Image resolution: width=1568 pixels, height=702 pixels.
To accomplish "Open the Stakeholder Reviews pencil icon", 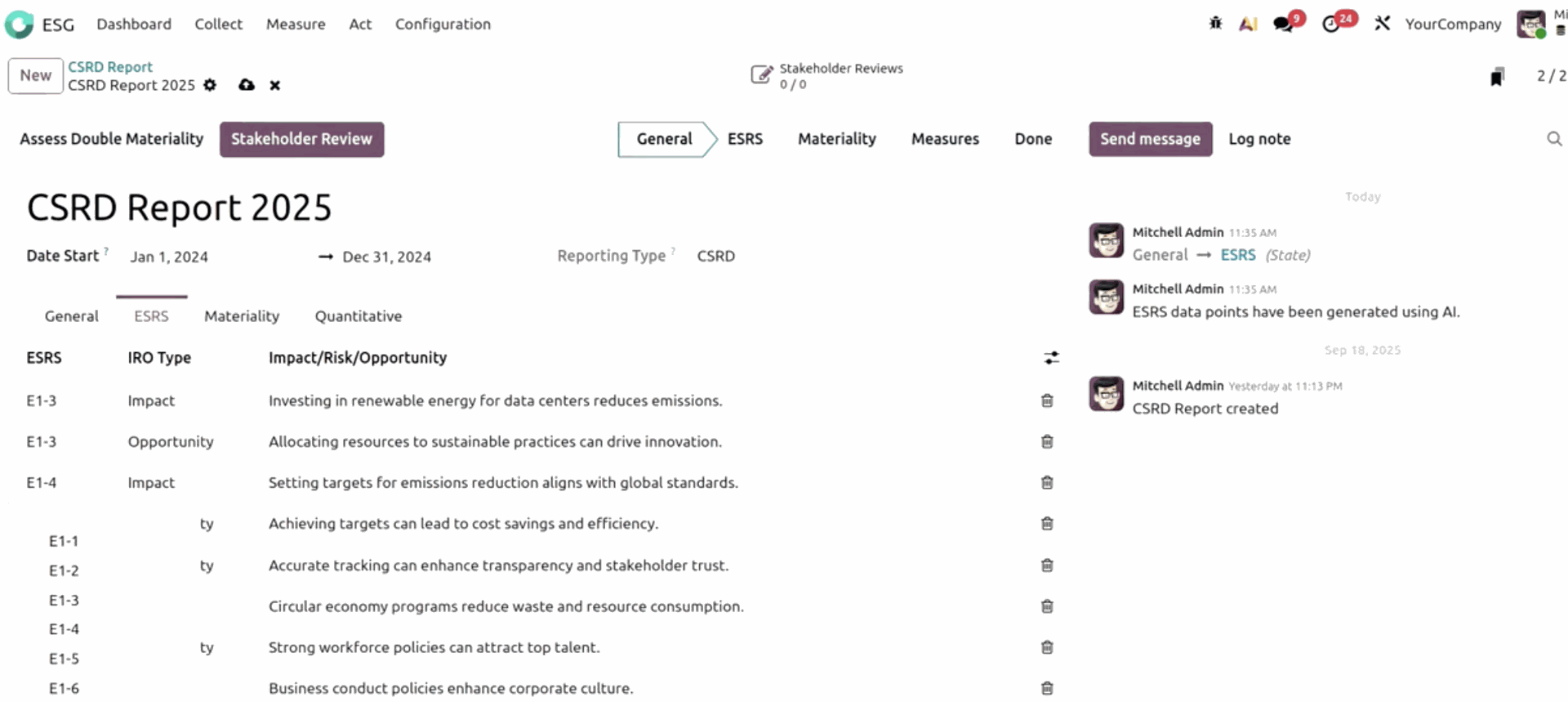I will click(763, 74).
